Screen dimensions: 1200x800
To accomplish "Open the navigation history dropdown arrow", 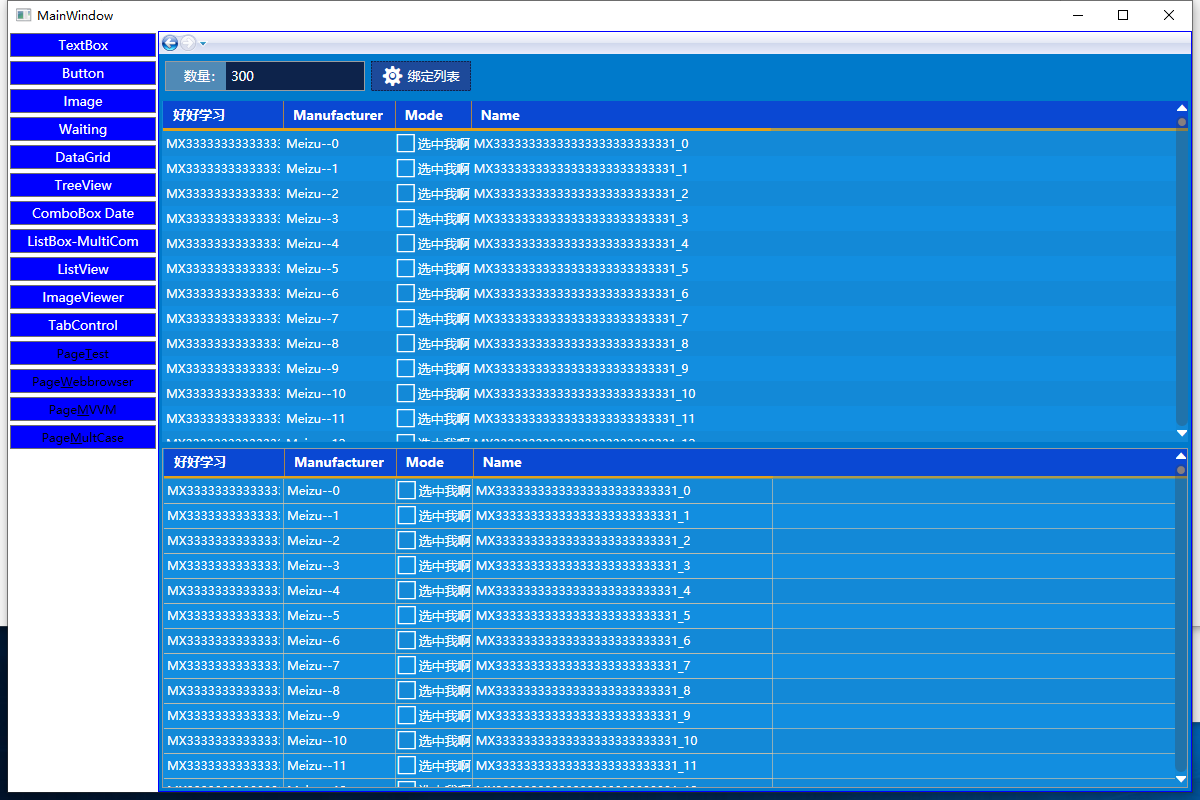I will pyautogui.click(x=203, y=44).
